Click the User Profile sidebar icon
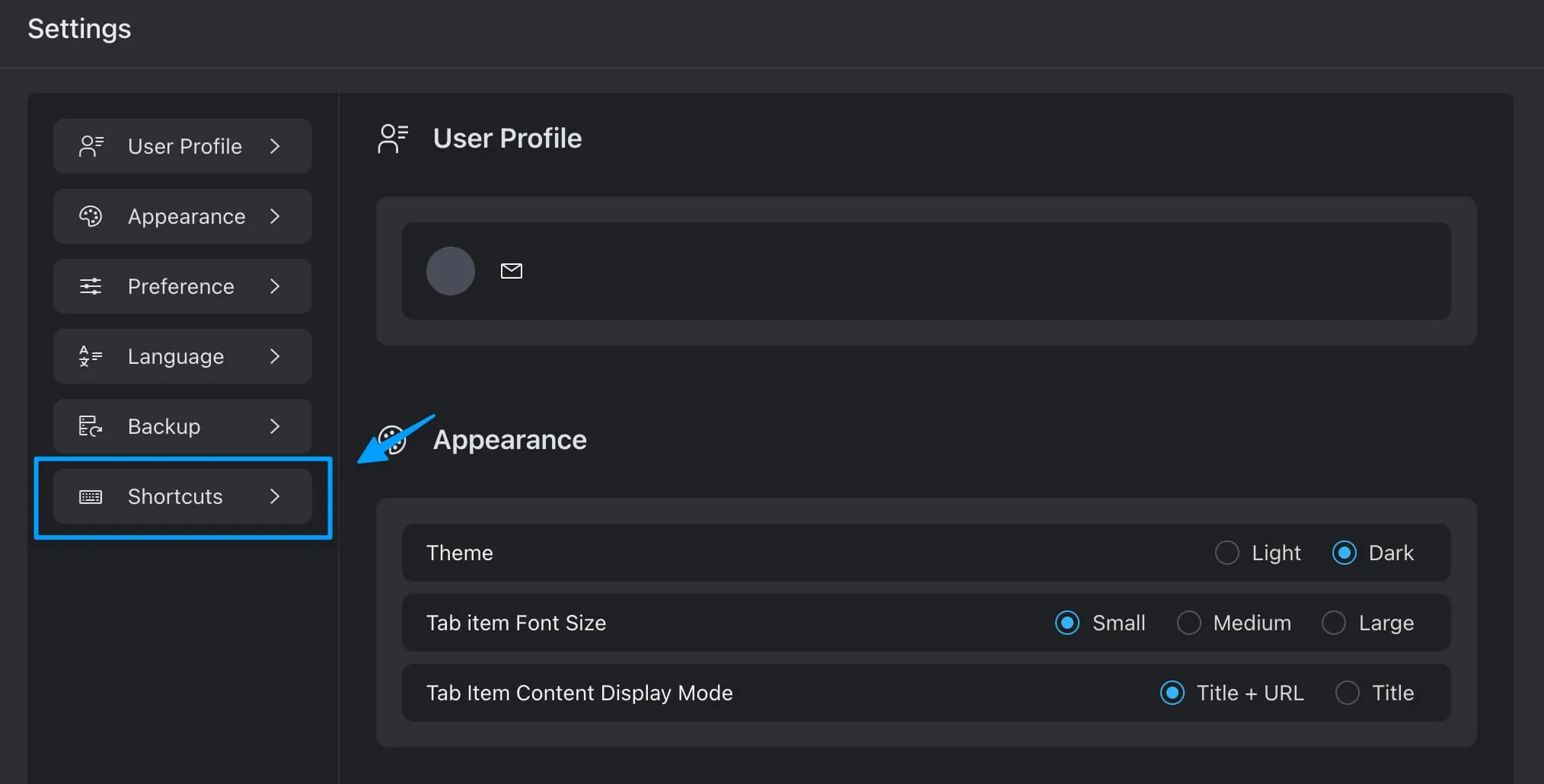Screen dimensions: 1544x784 coord(91,146)
